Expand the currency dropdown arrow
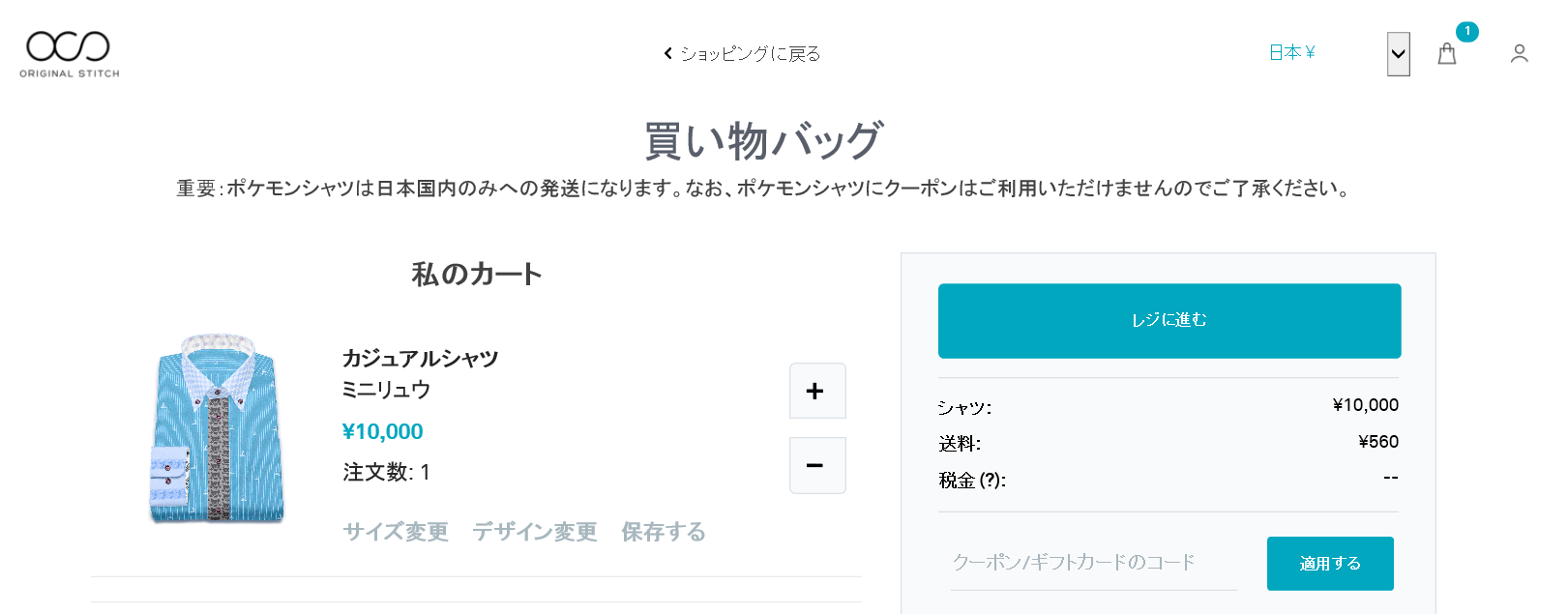 1398,54
